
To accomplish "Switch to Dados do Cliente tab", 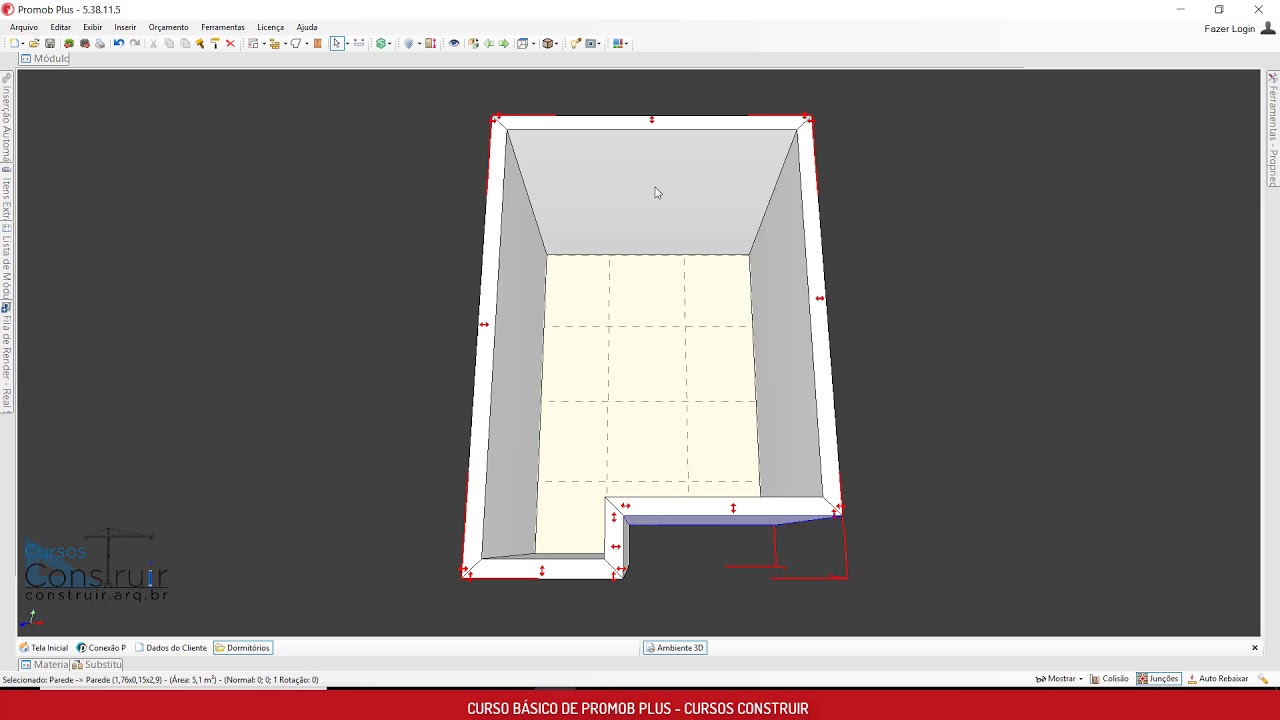I will coord(171,648).
